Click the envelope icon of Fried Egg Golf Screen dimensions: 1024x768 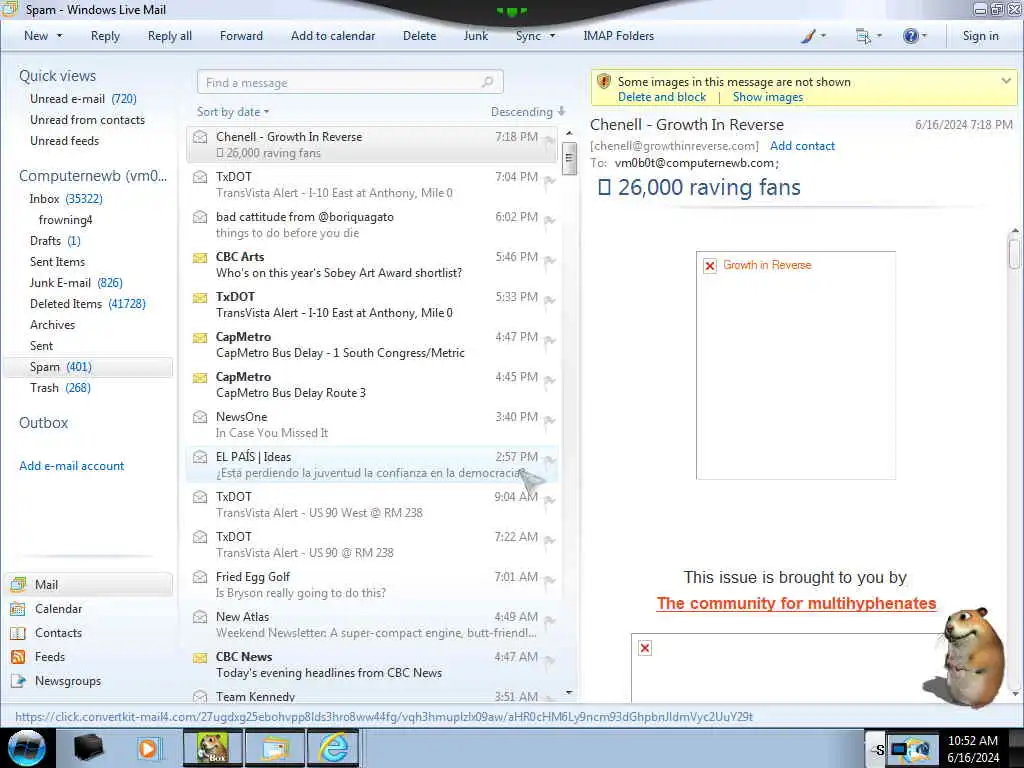coord(200,577)
